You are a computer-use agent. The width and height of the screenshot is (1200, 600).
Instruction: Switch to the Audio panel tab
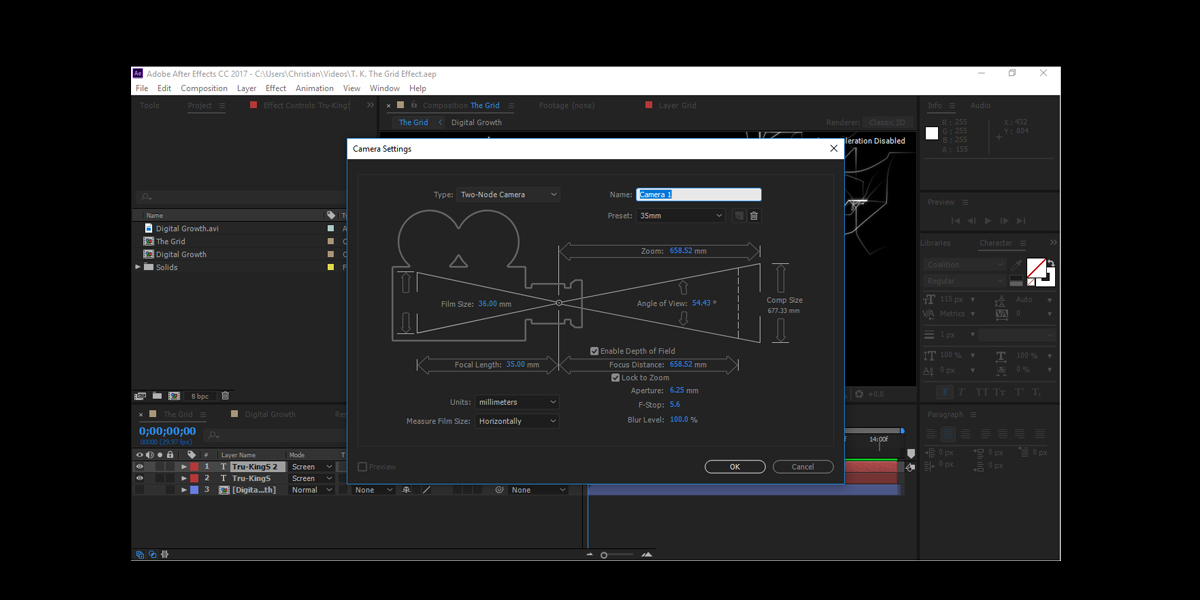(980, 105)
